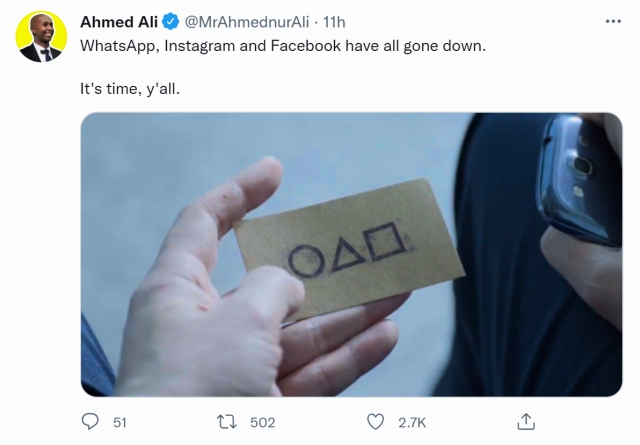This screenshot has width=640, height=445.
Task: Open the share upload icon
Action: [x=526, y=422]
